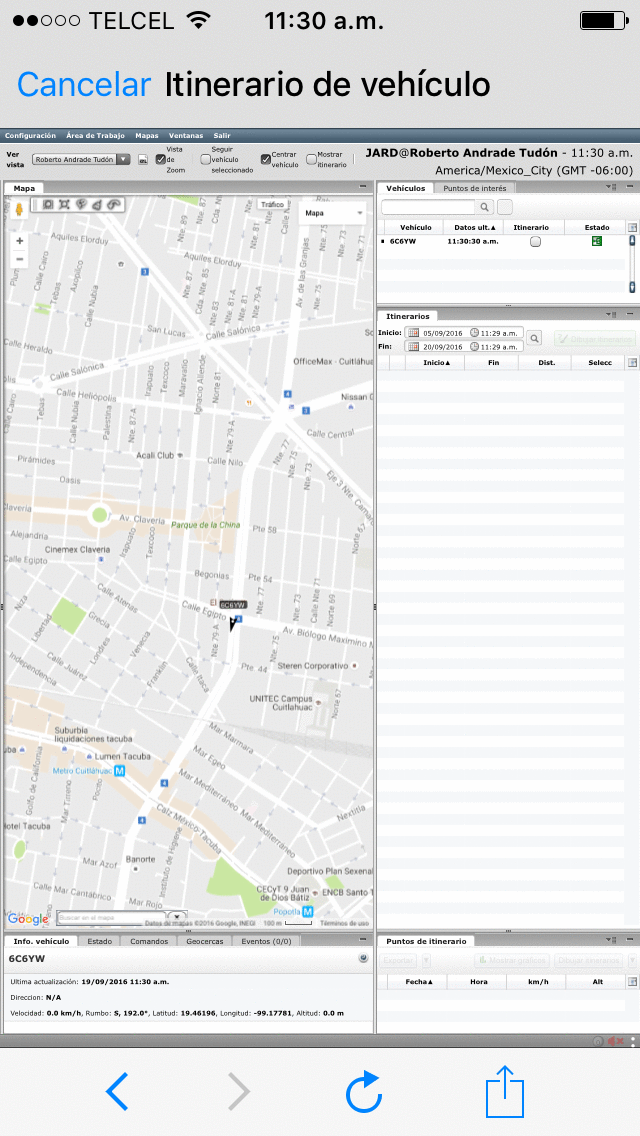The image size is (640, 1136).
Task: Toggle the Centrar vehículo checkbox
Action: [265, 159]
